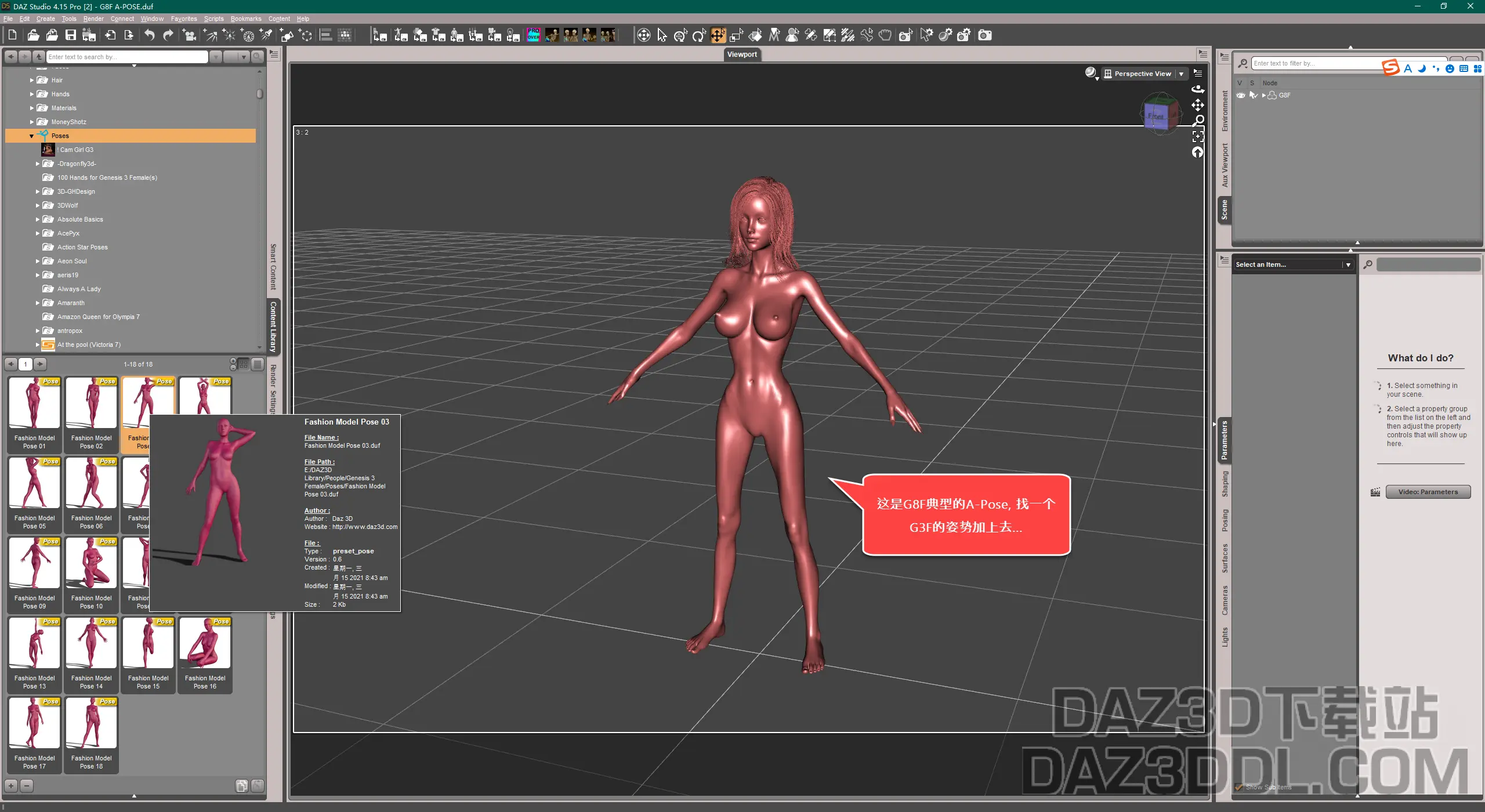
Task: Select the Scale tool
Action: tap(736, 35)
